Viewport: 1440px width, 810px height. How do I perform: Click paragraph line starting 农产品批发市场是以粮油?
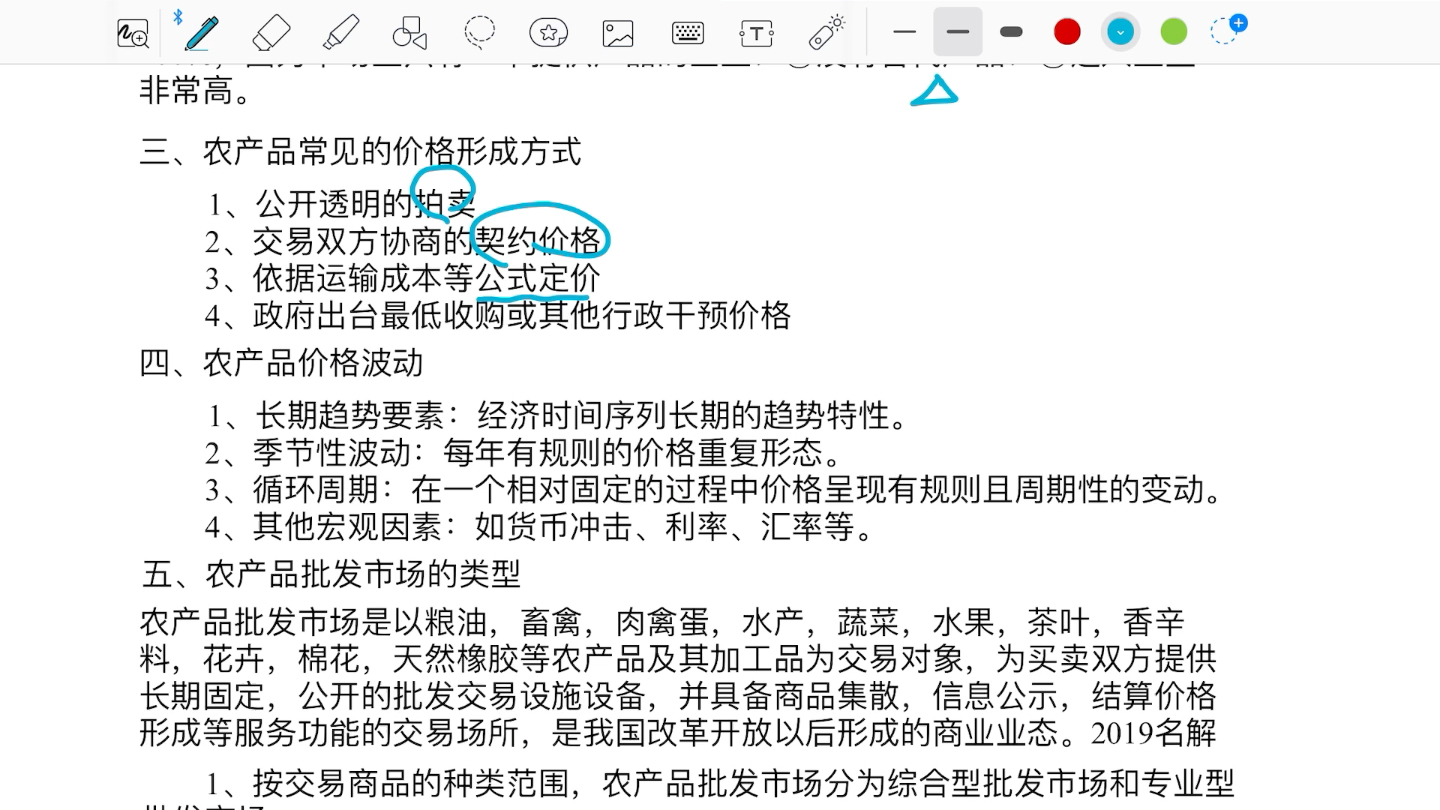(662, 623)
